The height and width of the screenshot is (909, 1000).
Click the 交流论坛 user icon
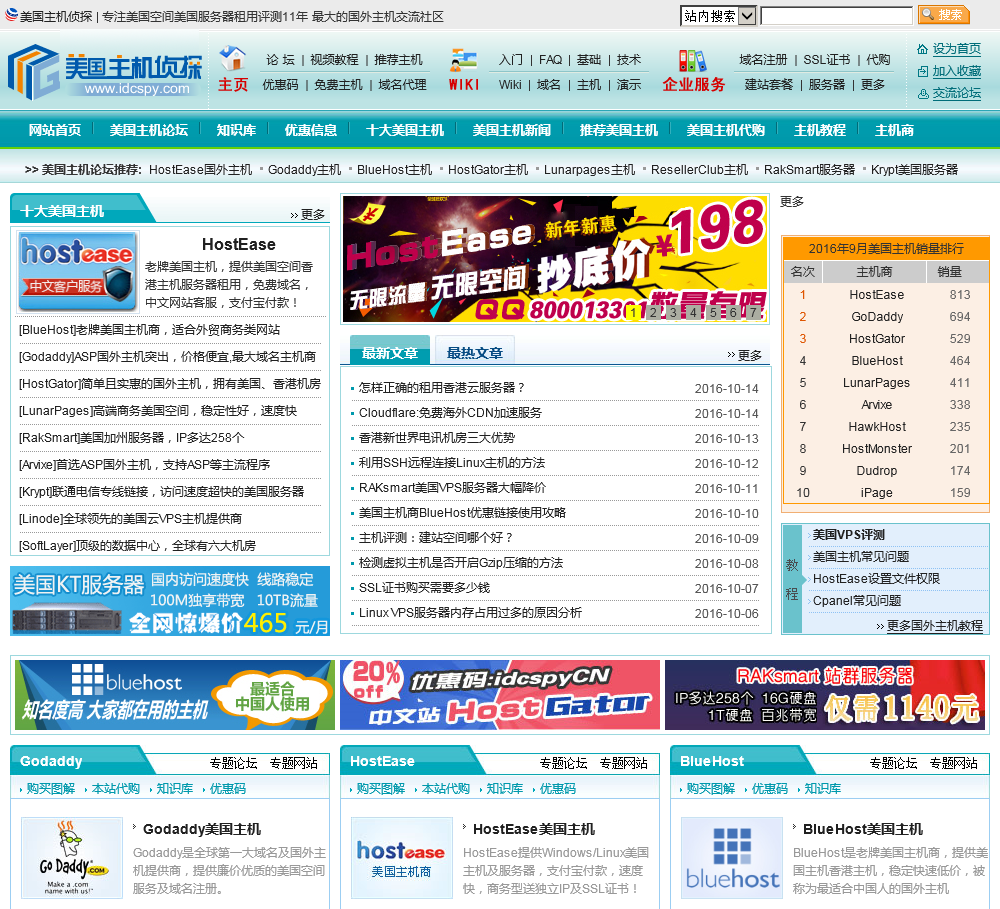(922, 94)
